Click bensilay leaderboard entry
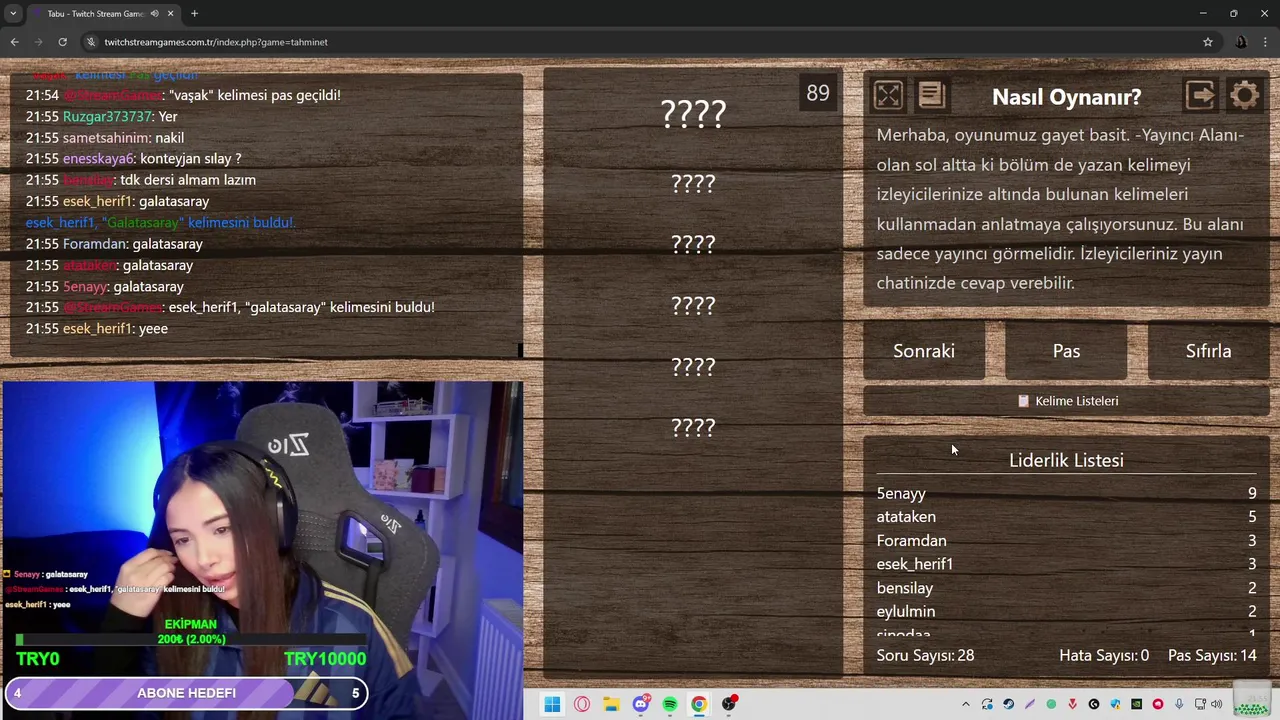Screen dimensions: 1280x720 (x=904, y=588)
